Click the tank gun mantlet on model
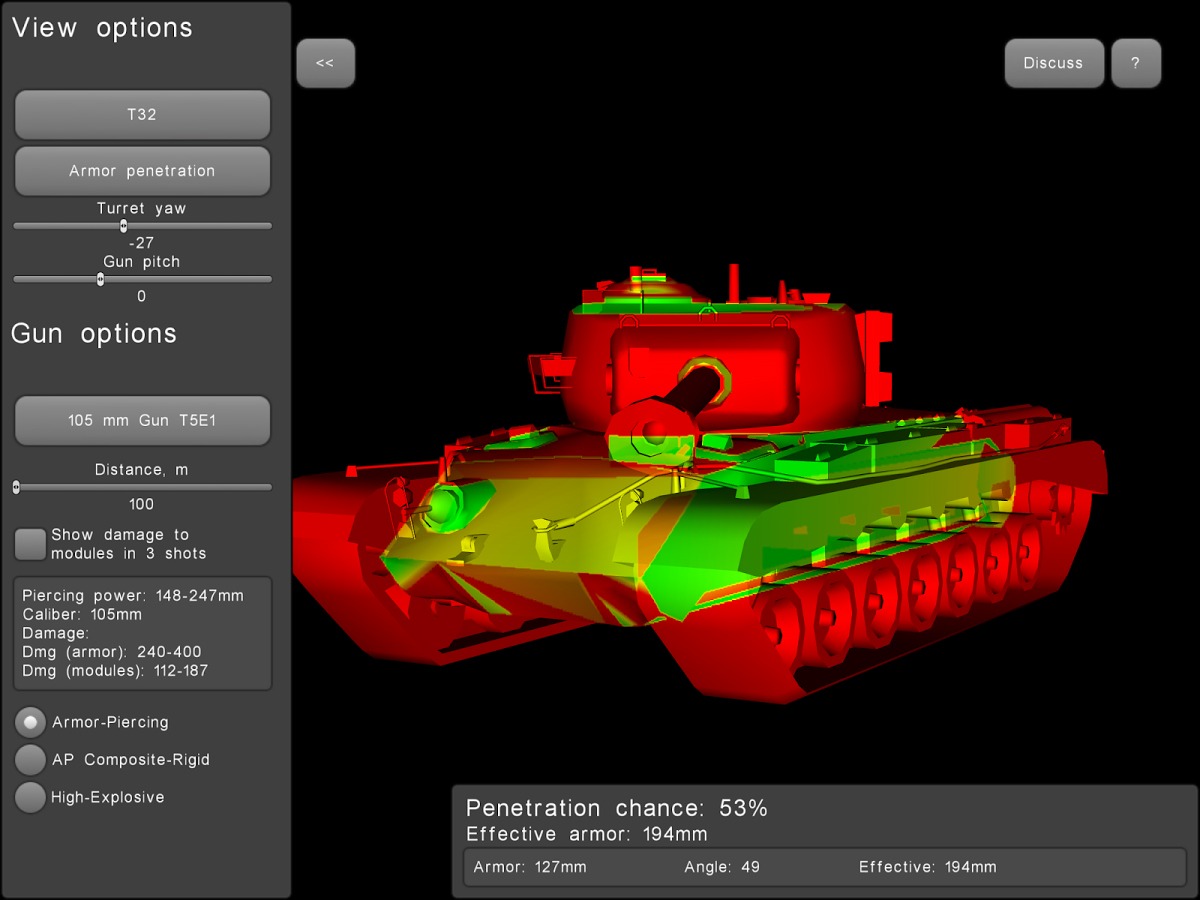Screen dimensions: 1200x900 [704, 375]
